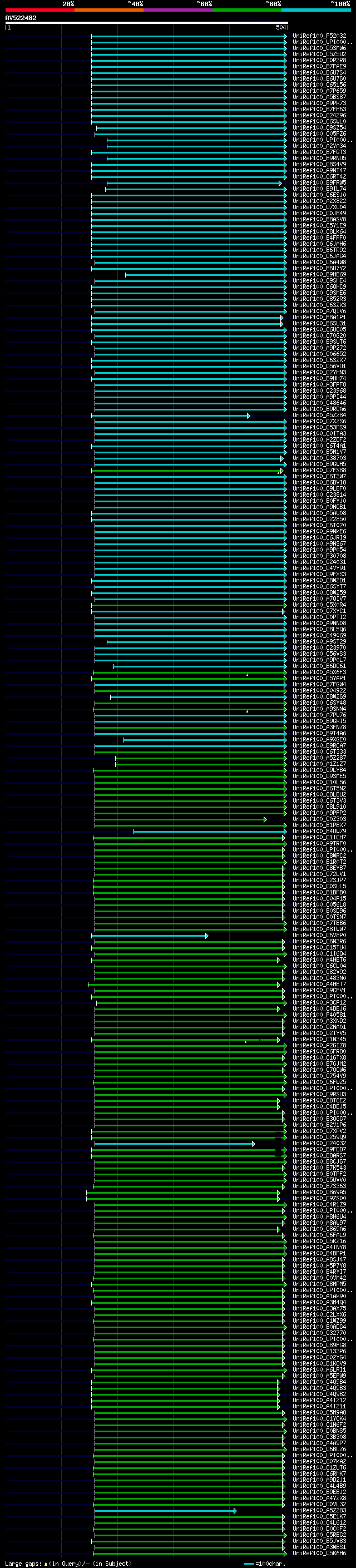The width and height of the screenshot is (356, 1568).
Task: Select hit label UniRef100_B4FRF0
Action: coord(319,238)
